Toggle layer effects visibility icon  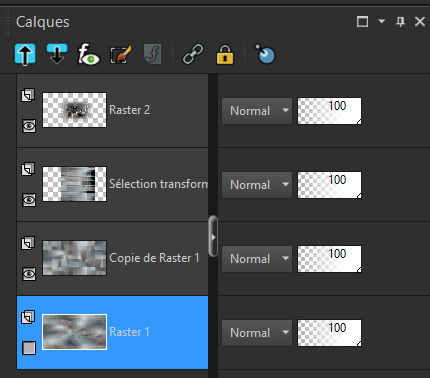(88, 54)
